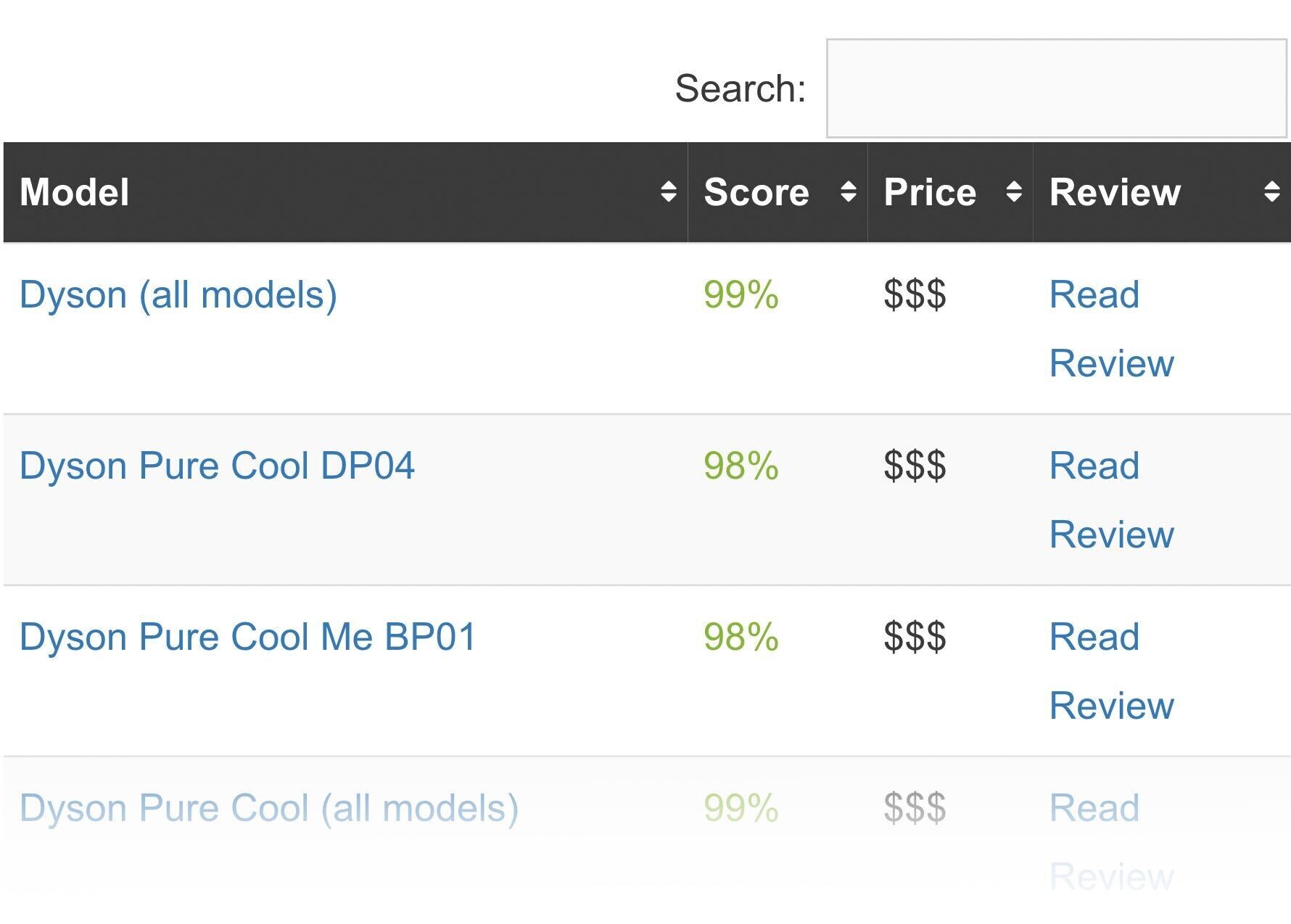This screenshot has width=1291, height=924.
Task: Read Review for Dyson Pure Cool DP04
Action: point(1111,500)
